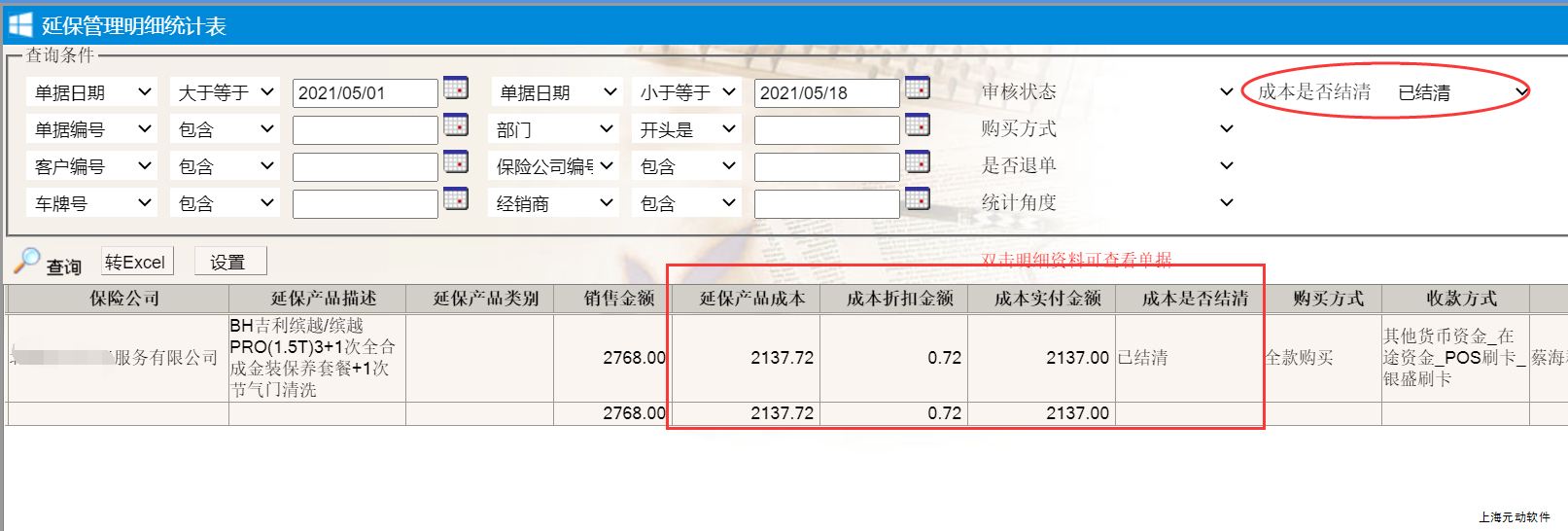Click the picker icon beside 单据编号 input
This screenshot has width=1568, height=531.
coord(455,125)
